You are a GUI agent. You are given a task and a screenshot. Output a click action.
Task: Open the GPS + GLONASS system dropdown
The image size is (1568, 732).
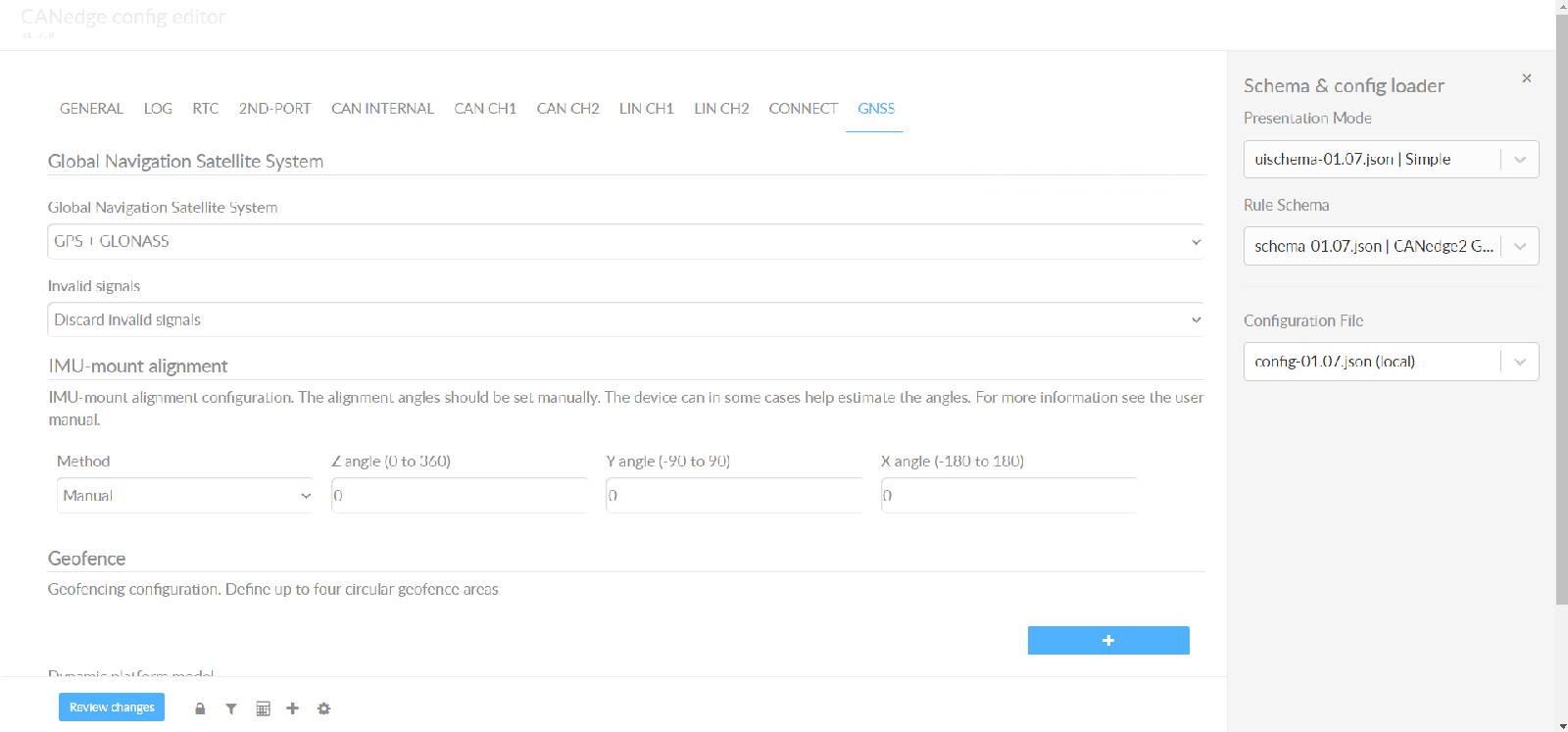coord(625,241)
